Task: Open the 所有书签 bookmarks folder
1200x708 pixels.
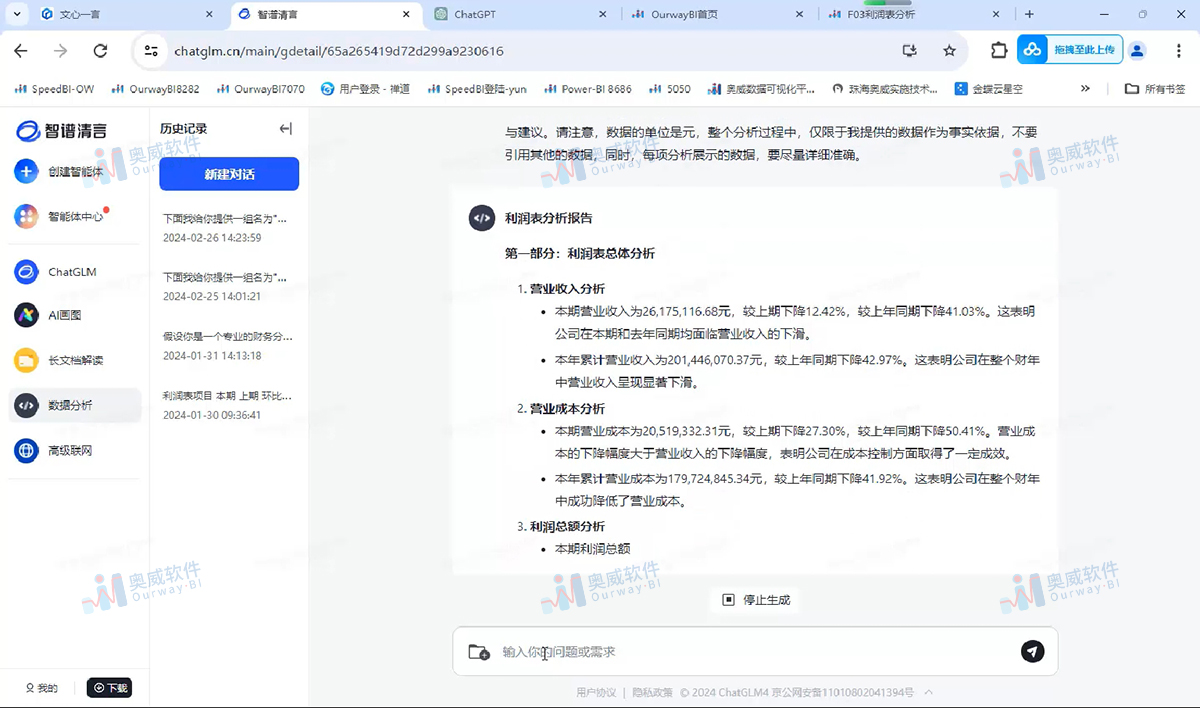Action: tap(1155, 88)
